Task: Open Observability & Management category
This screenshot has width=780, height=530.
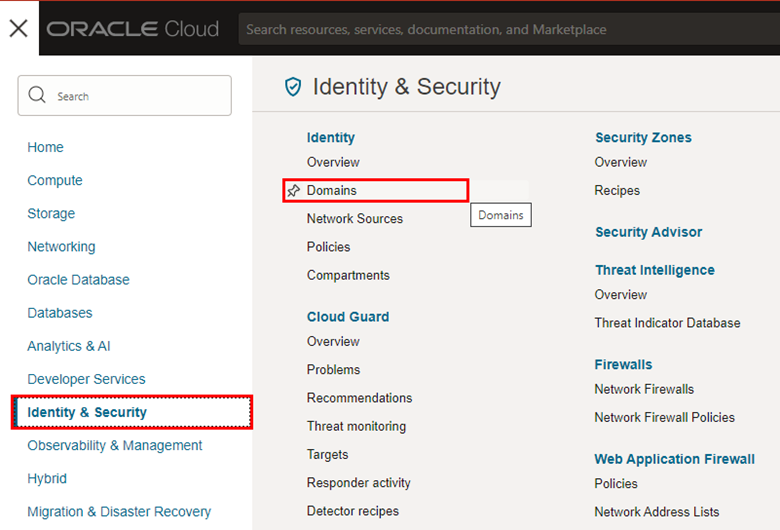Action: (x=114, y=445)
